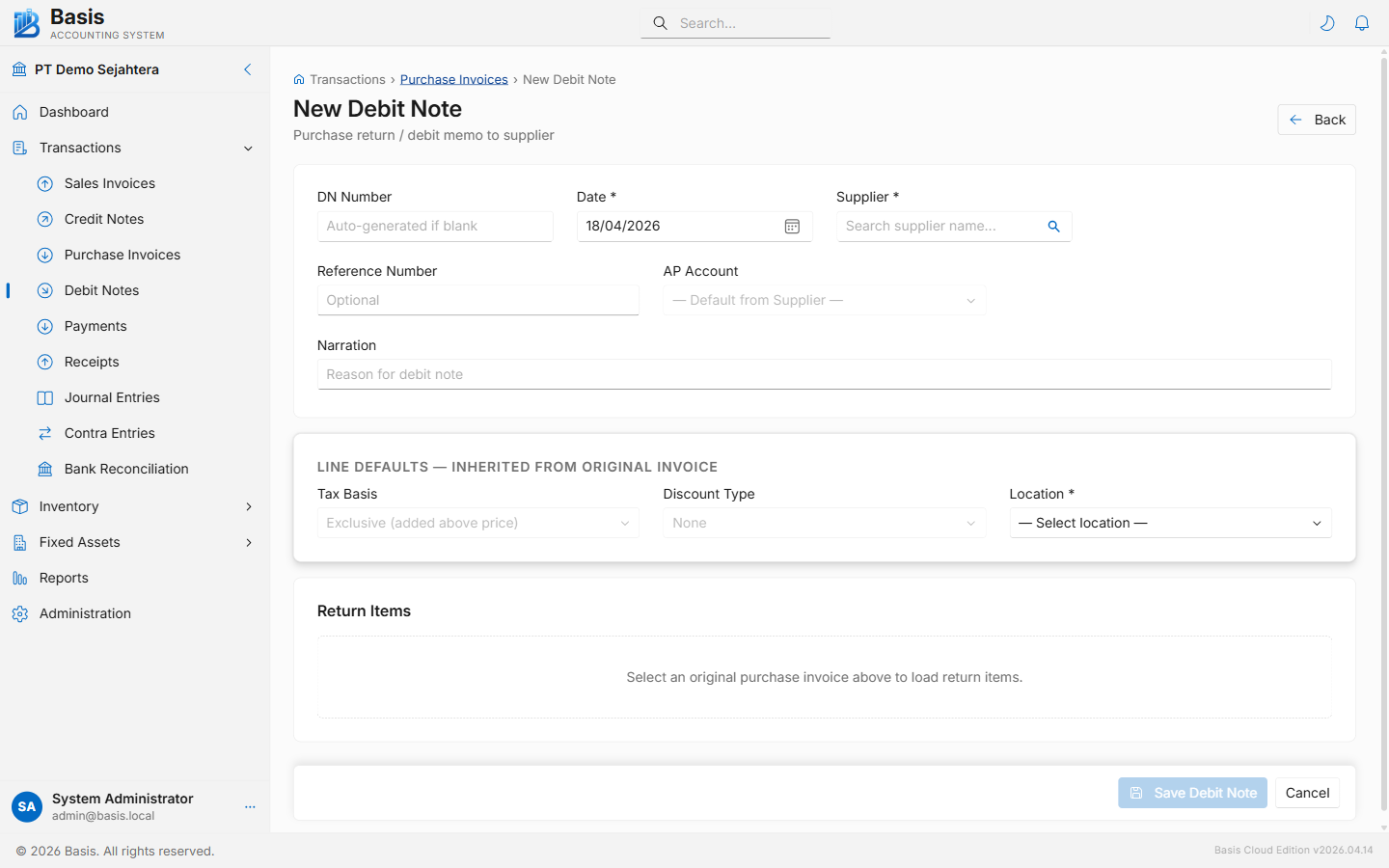Open Purchase Invoices breadcrumb link
1389x868 pixels.
click(453, 79)
